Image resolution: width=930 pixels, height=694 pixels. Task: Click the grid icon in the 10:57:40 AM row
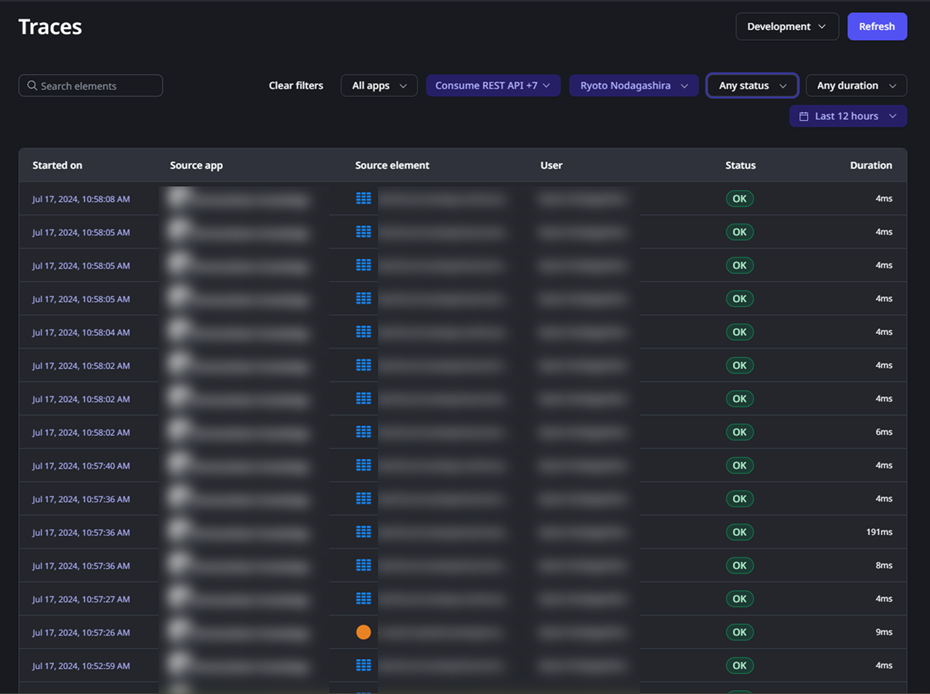coord(363,465)
